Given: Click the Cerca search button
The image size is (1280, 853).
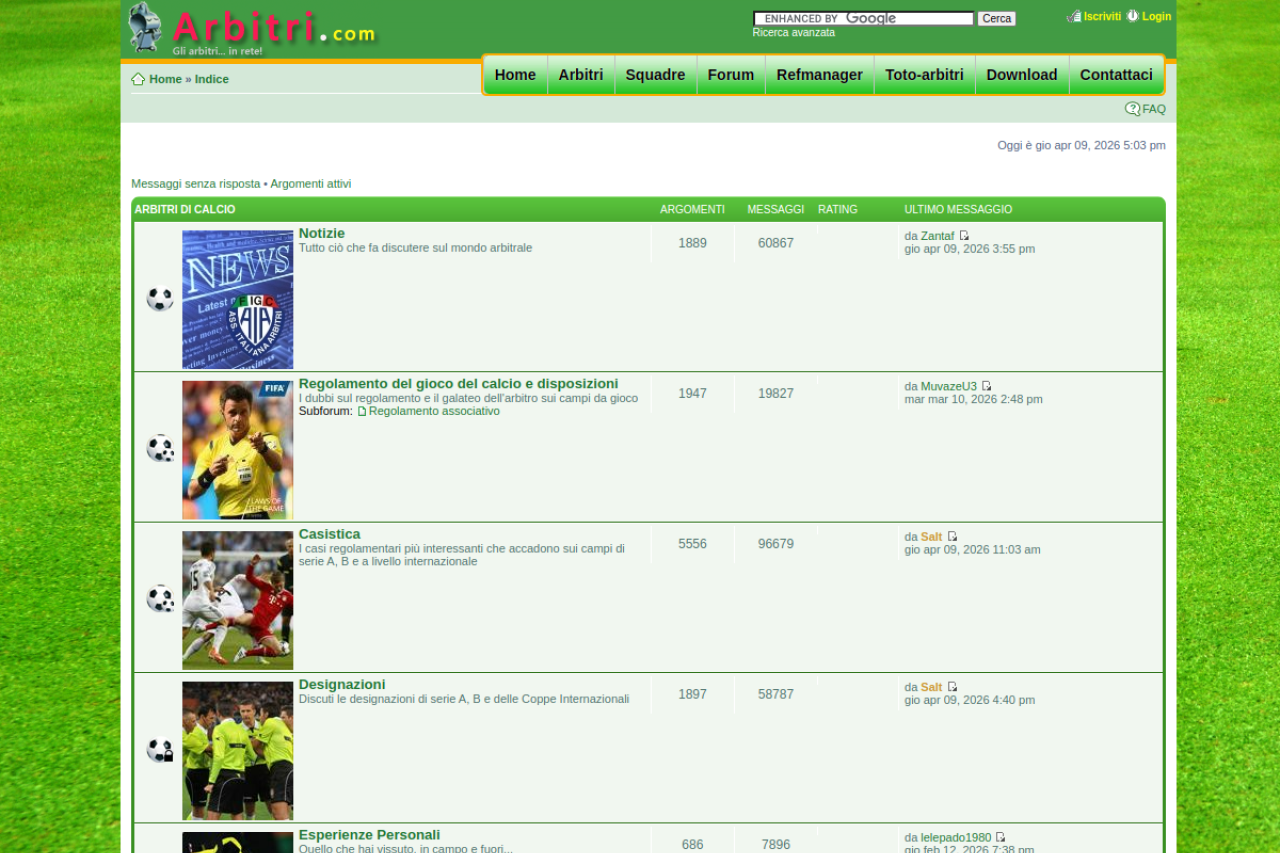Looking at the screenshot, I should pyautogui.click(x=996, y=18).
